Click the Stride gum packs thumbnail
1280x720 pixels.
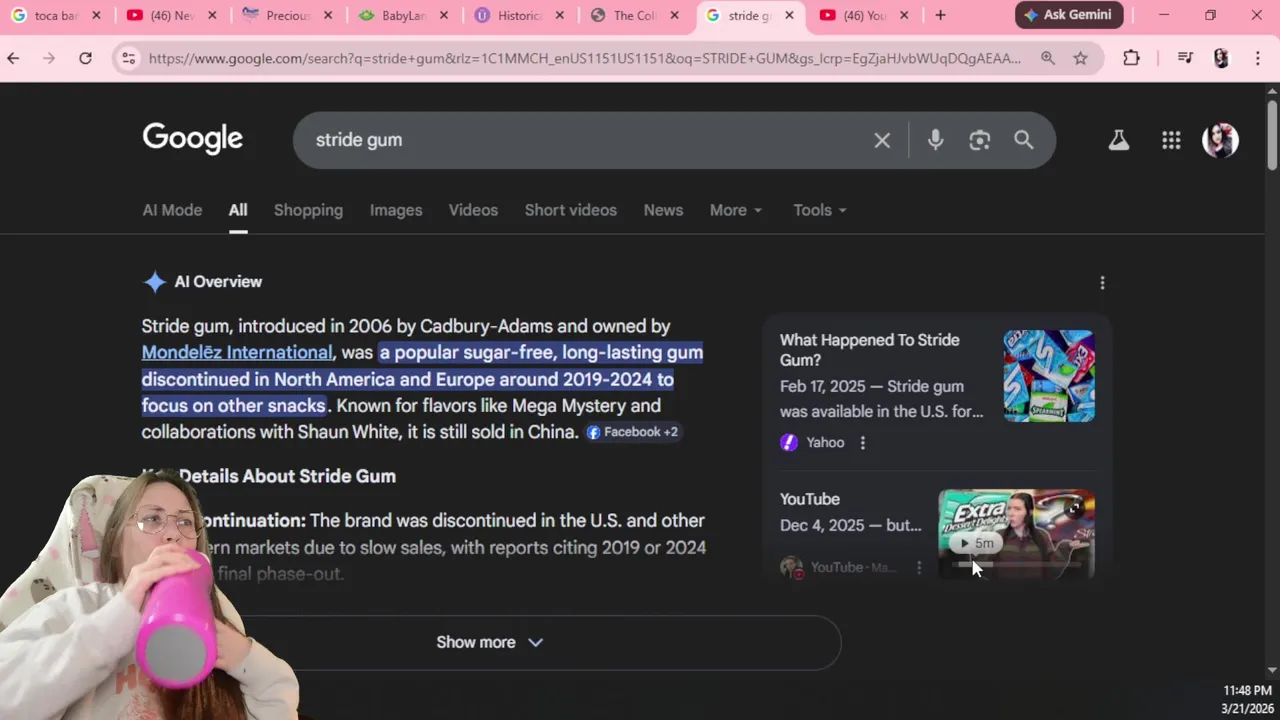click(x=1049, y=375)
